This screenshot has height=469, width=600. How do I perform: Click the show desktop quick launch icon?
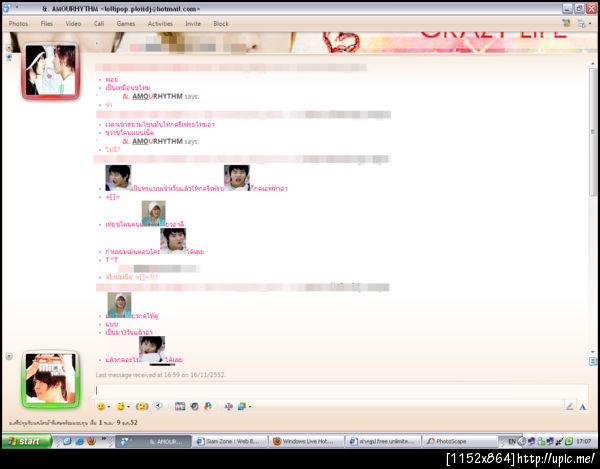pos(67,441)
